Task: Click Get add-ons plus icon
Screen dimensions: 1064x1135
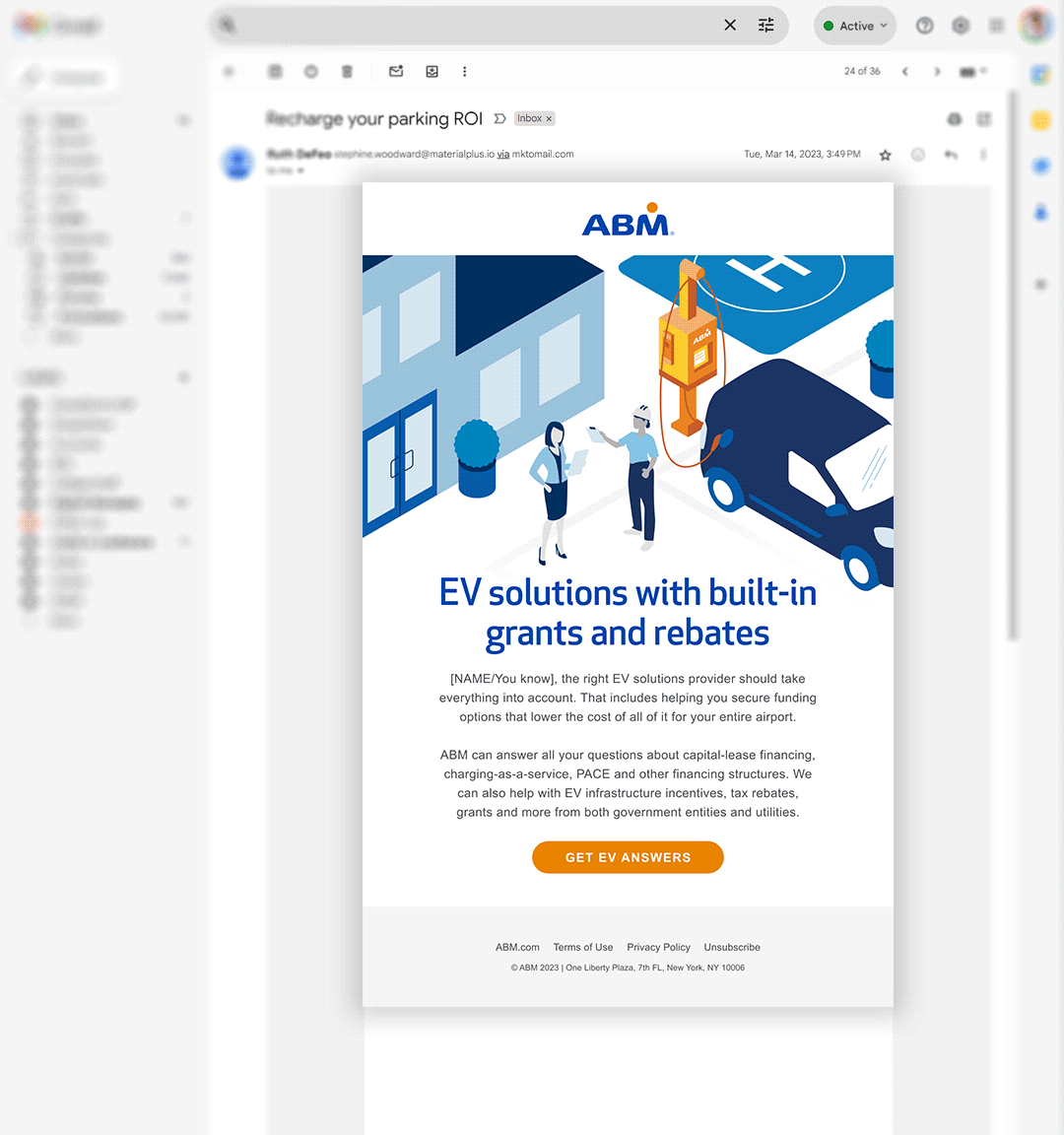Action: [x=1040, y=285]
